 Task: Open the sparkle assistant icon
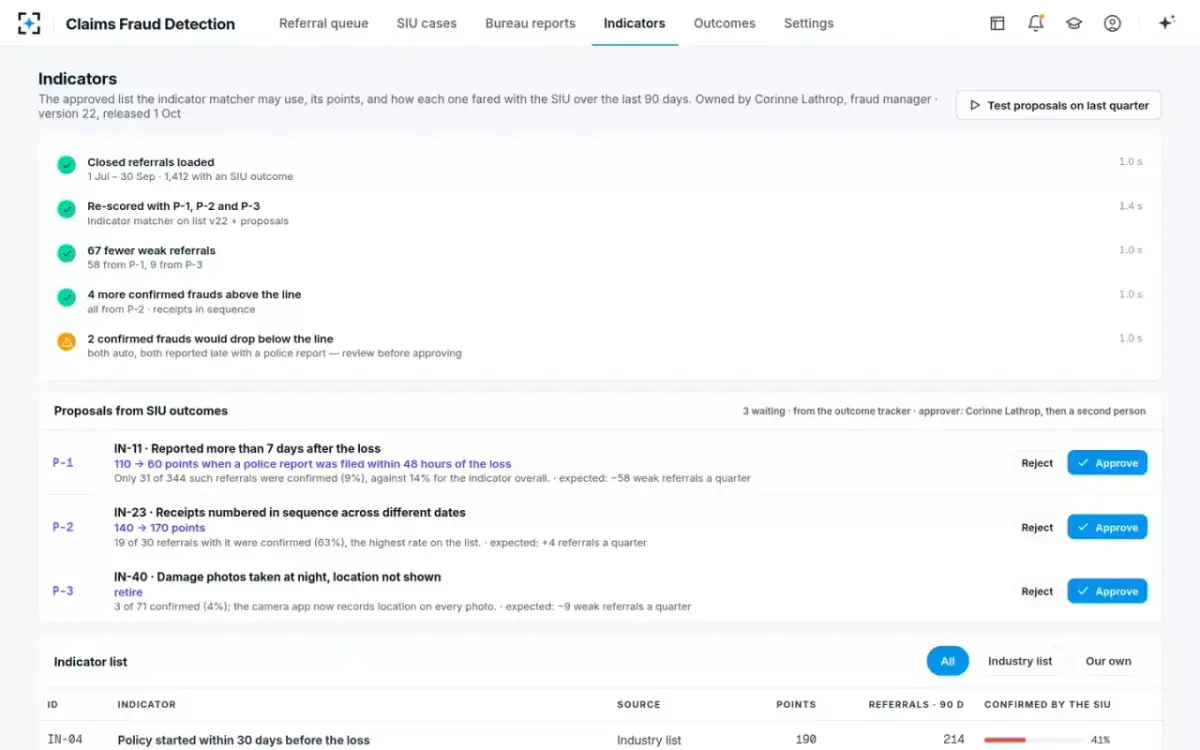(x=1166, y=23)
